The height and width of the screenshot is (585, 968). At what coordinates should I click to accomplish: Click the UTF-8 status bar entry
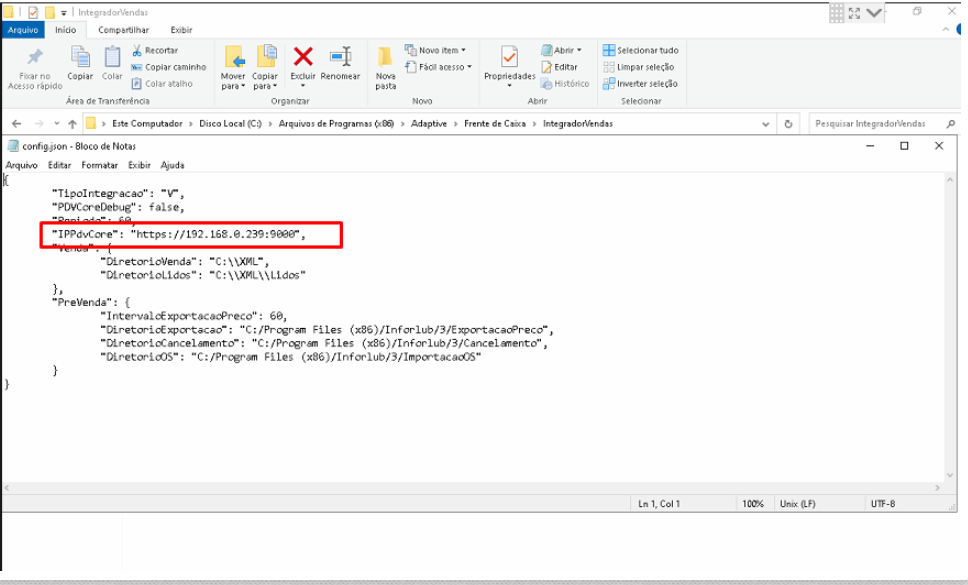[x=883, y=504]
